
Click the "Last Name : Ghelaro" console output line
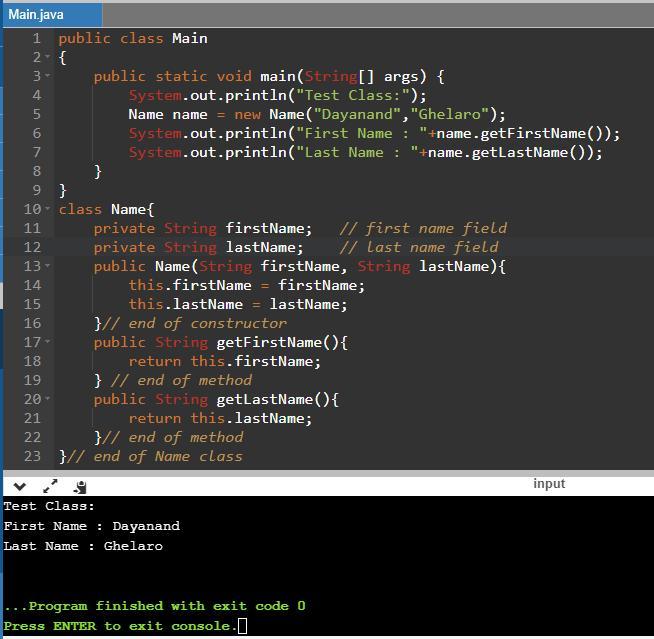pos(83,547)
